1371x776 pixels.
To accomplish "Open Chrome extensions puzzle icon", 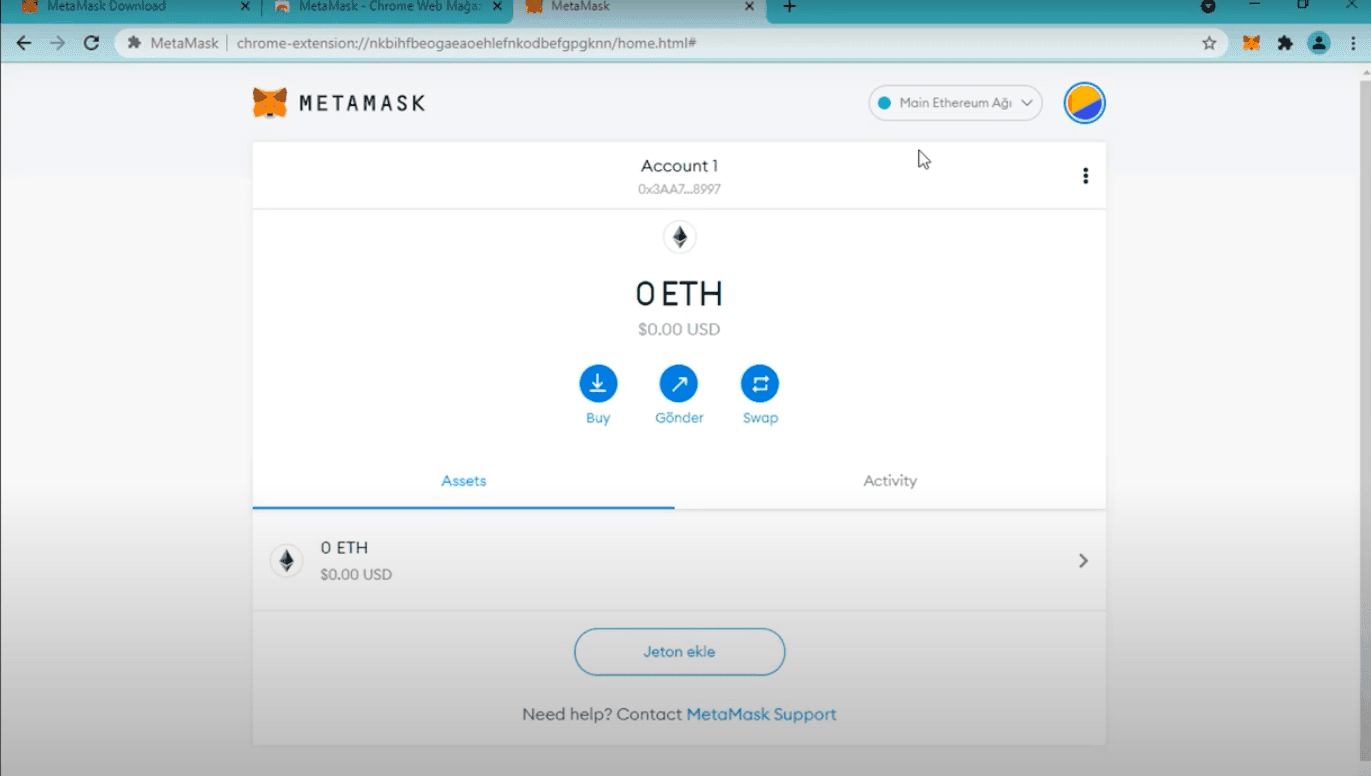I will click(1285, 43).
